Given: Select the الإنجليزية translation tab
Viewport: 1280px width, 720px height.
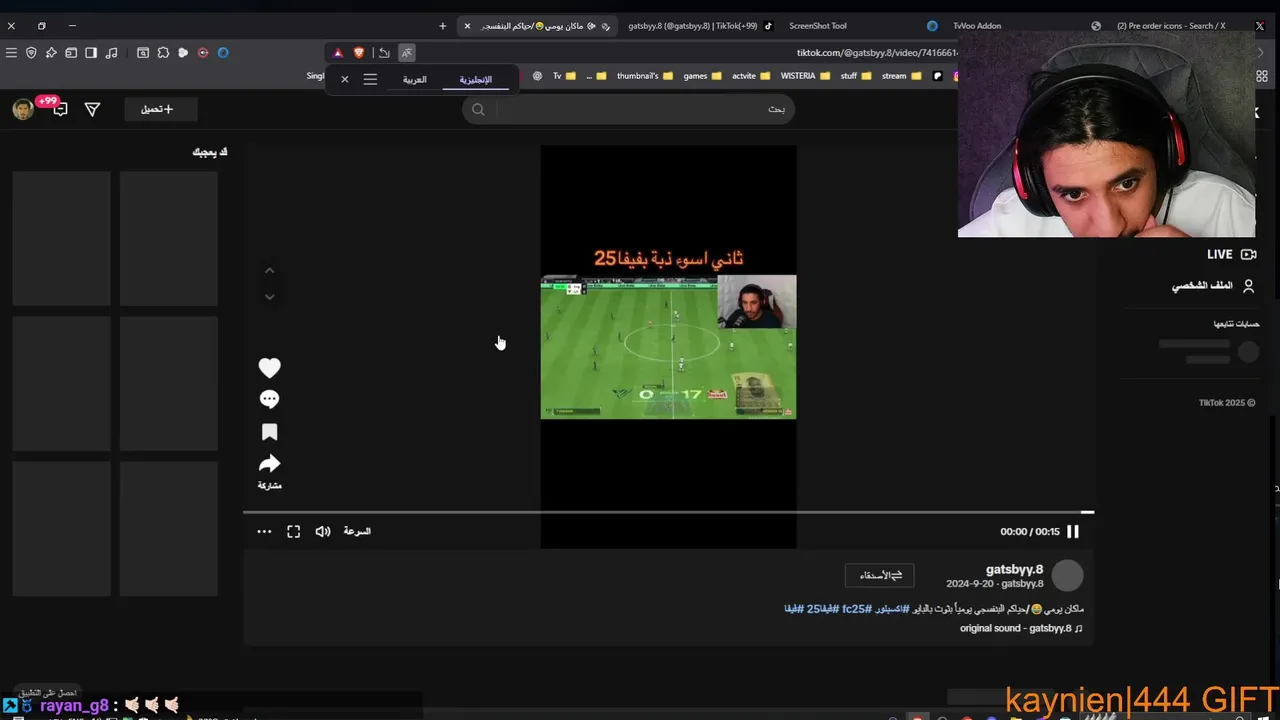Looking at the screenshot, I should coord(476,79).
